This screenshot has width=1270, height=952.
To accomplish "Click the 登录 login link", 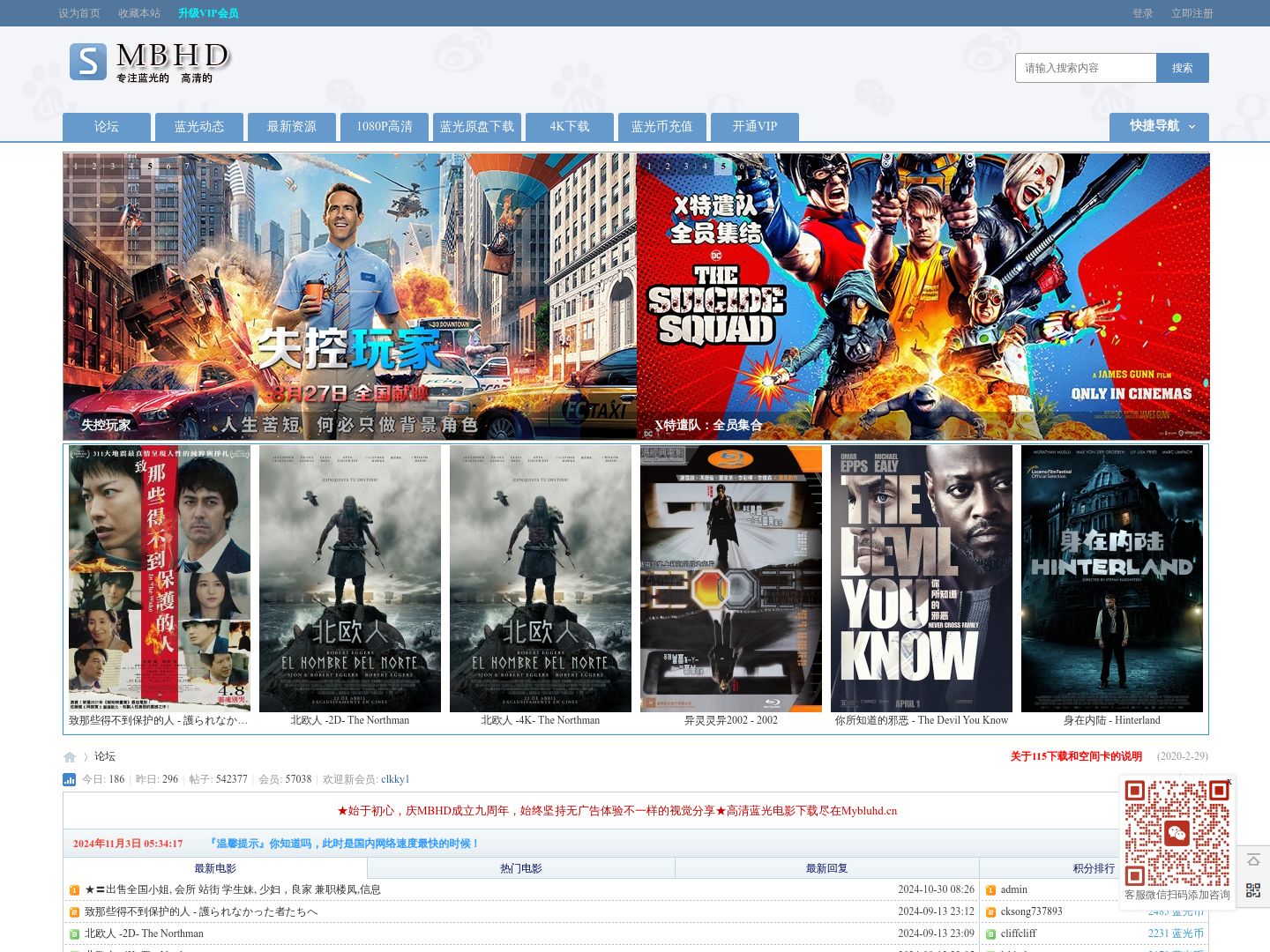I will (1143, 13).
